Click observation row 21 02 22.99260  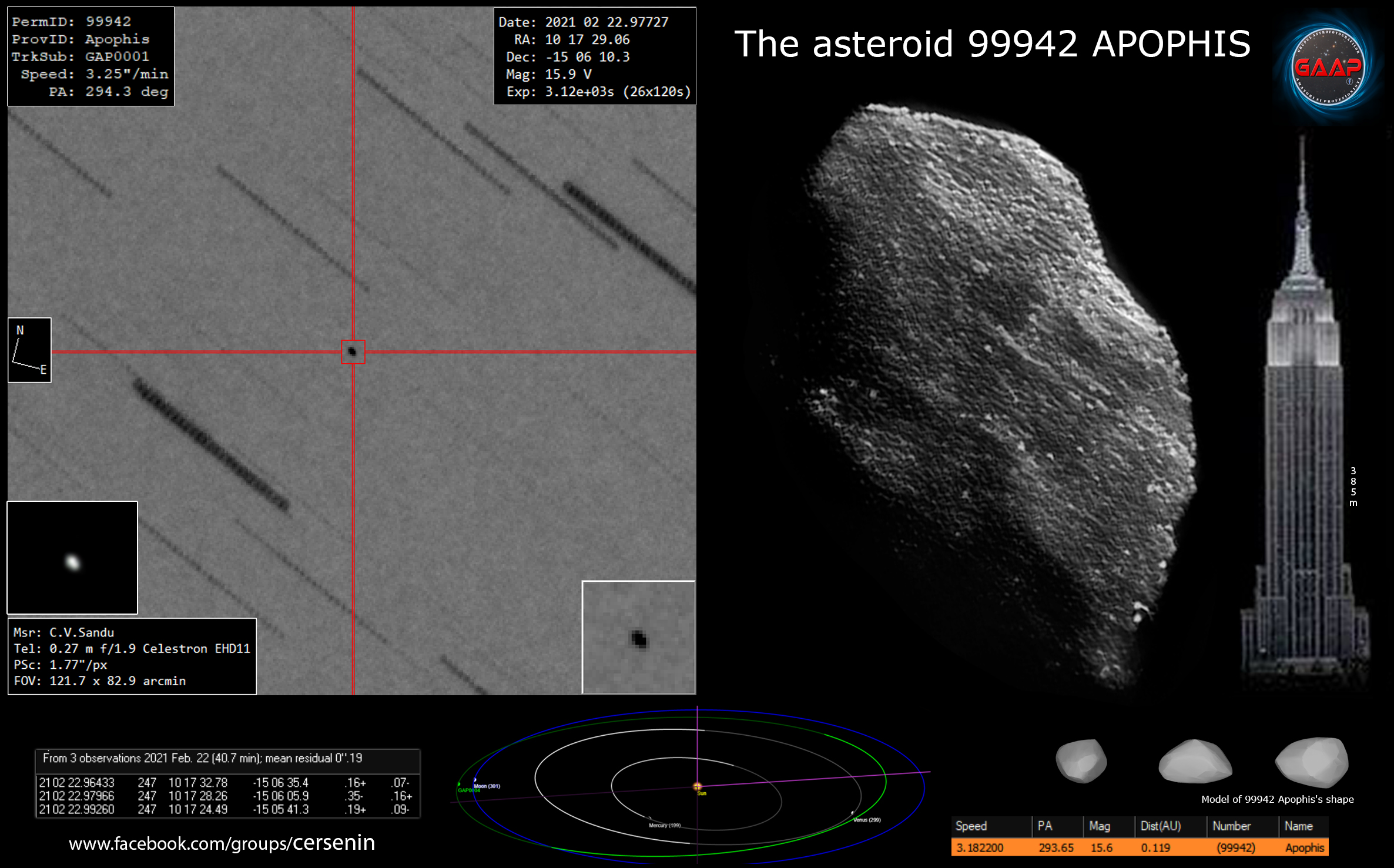coord(226,809)
